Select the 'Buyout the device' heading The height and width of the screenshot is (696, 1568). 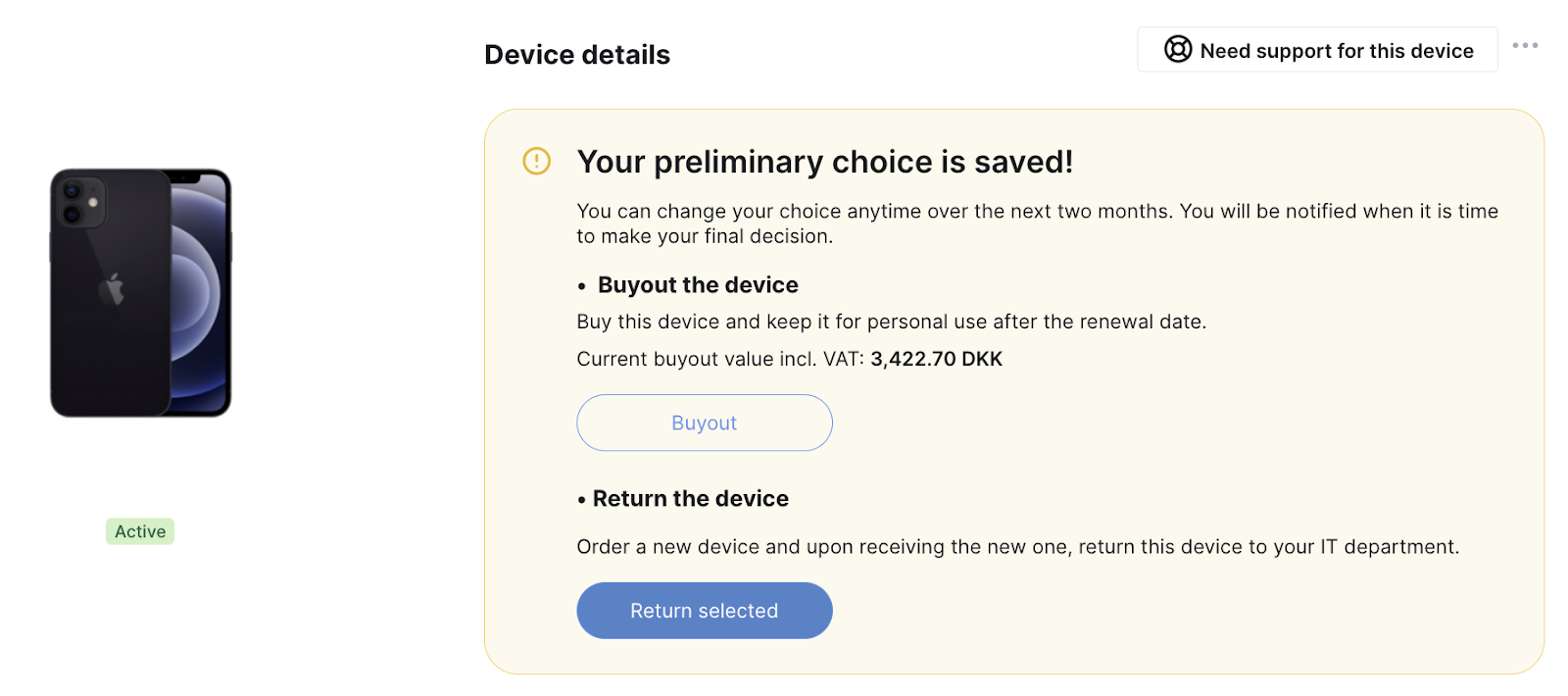tap(698, 285)
